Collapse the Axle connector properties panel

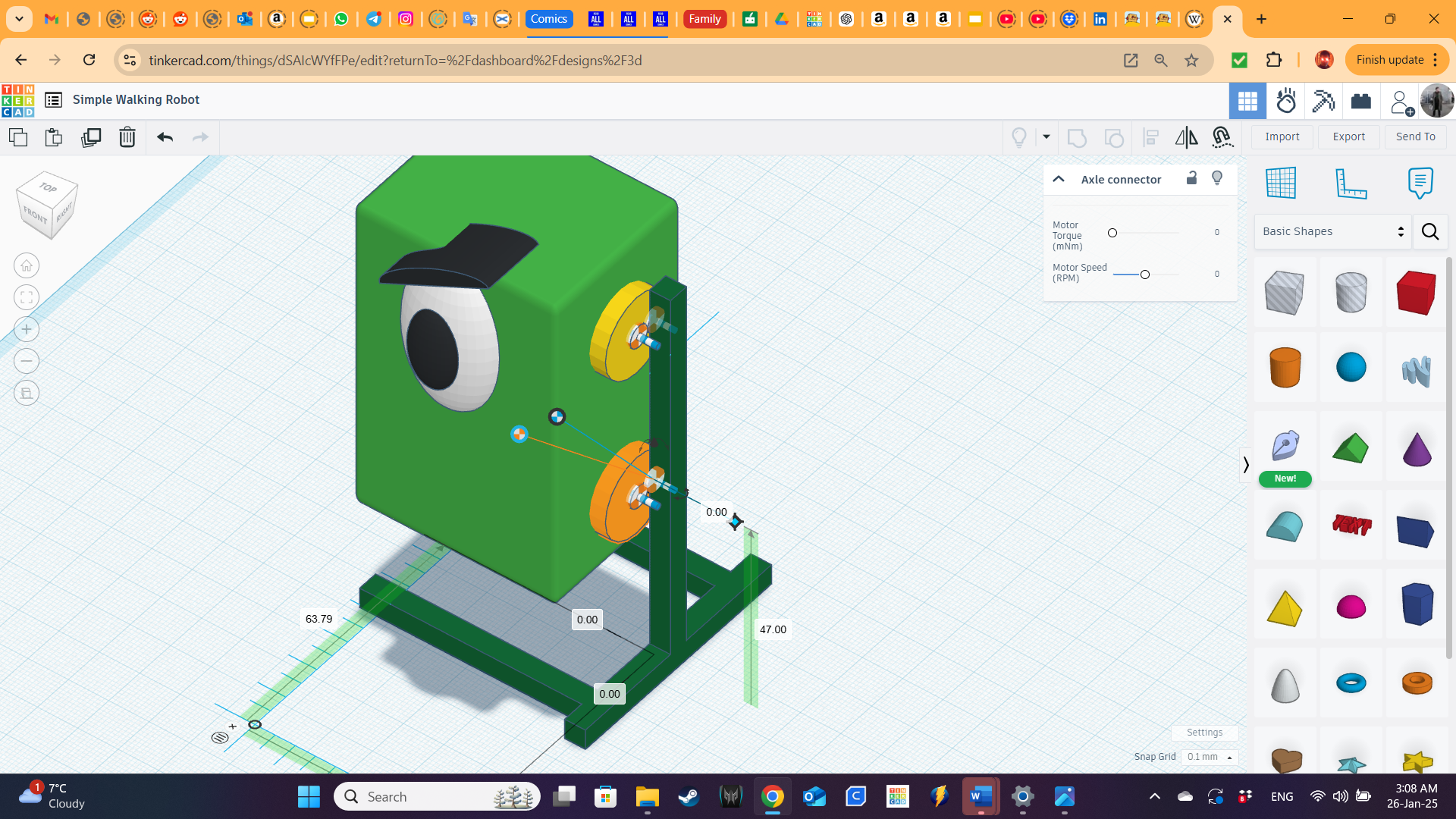1059,179
